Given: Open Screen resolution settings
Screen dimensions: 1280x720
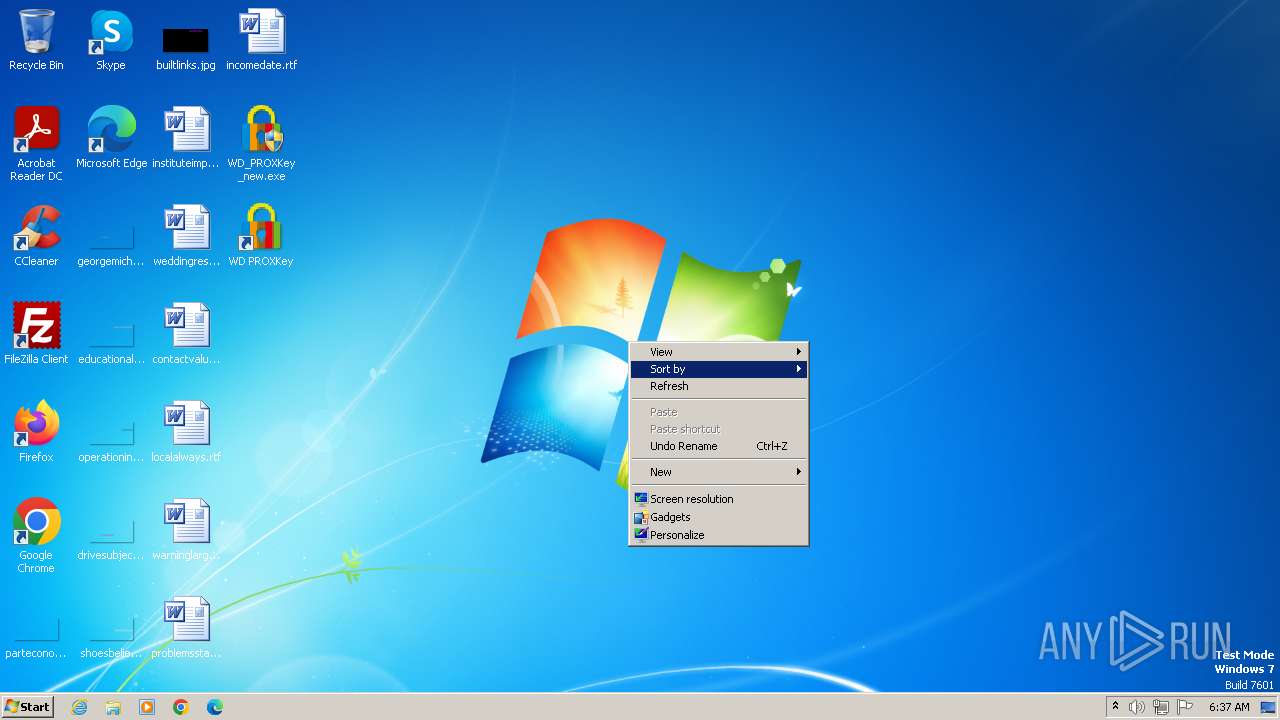Looking at the screenshot, I should [x=718, y=499].
